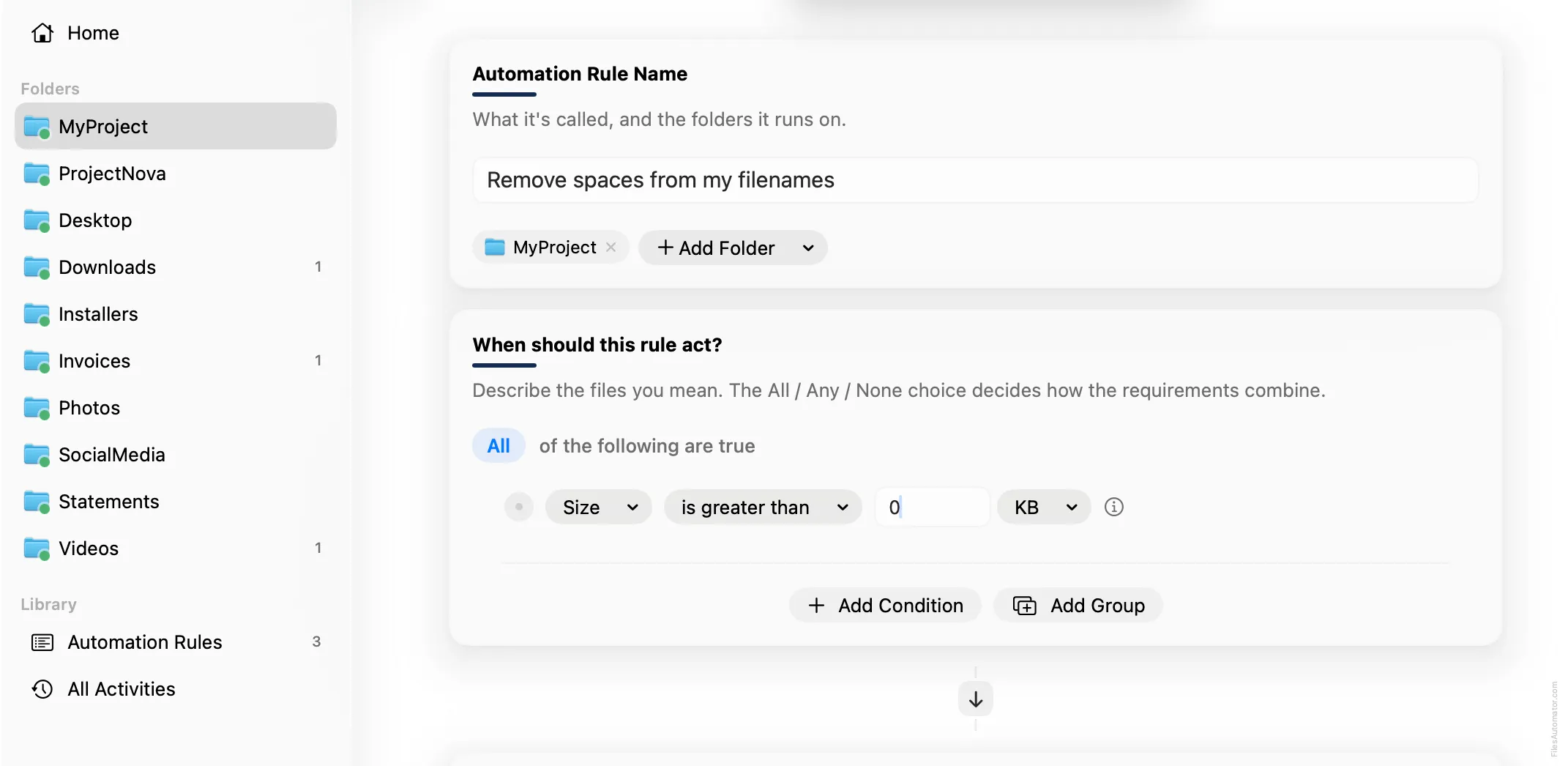Image resolution: width=1568 pixels, height=766 pixels.
Task: Open the ProjectNova folder
Action: [x=176, y=174]
